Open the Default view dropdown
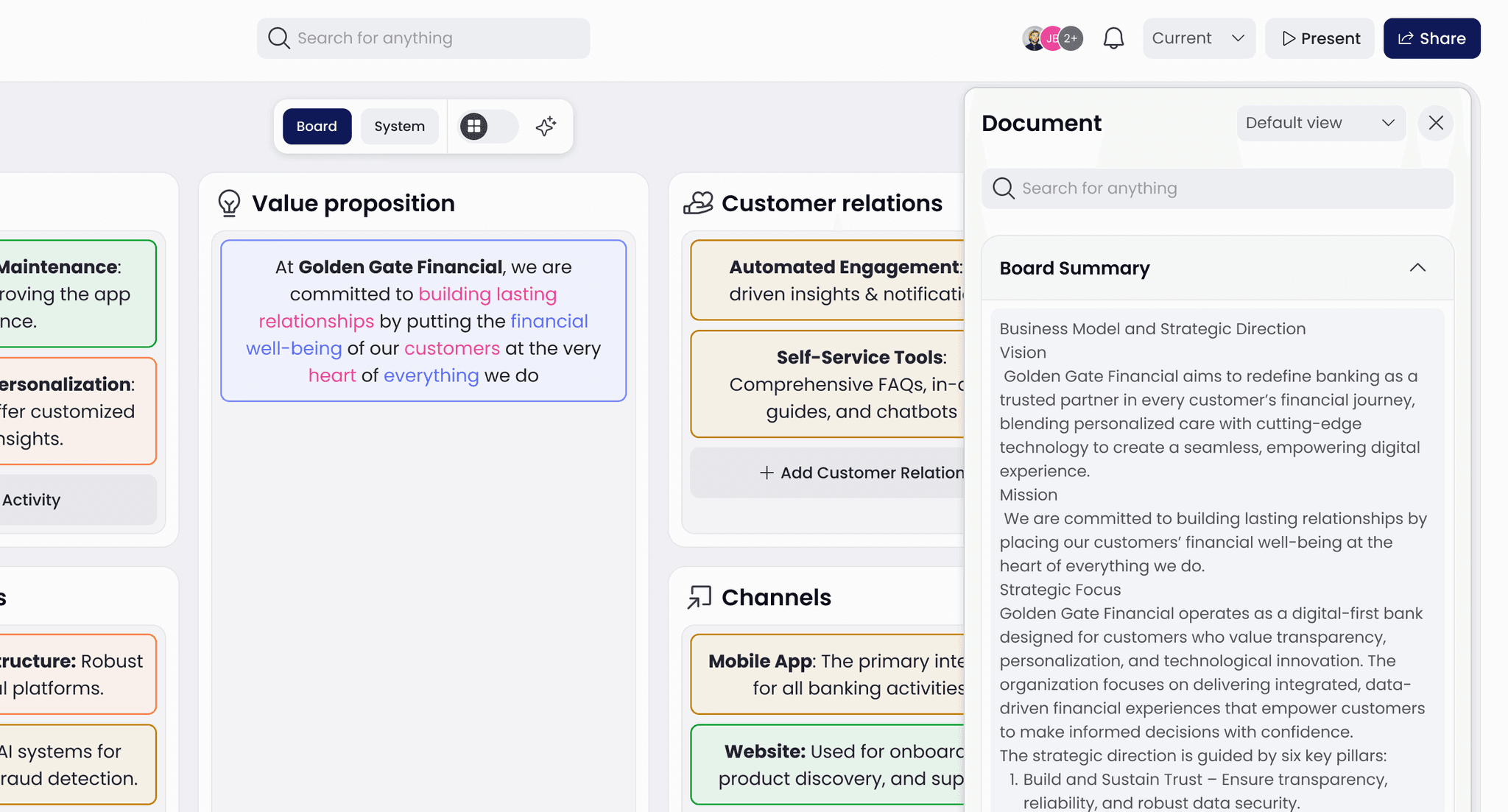Image resolution: width=1508 pixels, height=812 pixels. 1320,123
